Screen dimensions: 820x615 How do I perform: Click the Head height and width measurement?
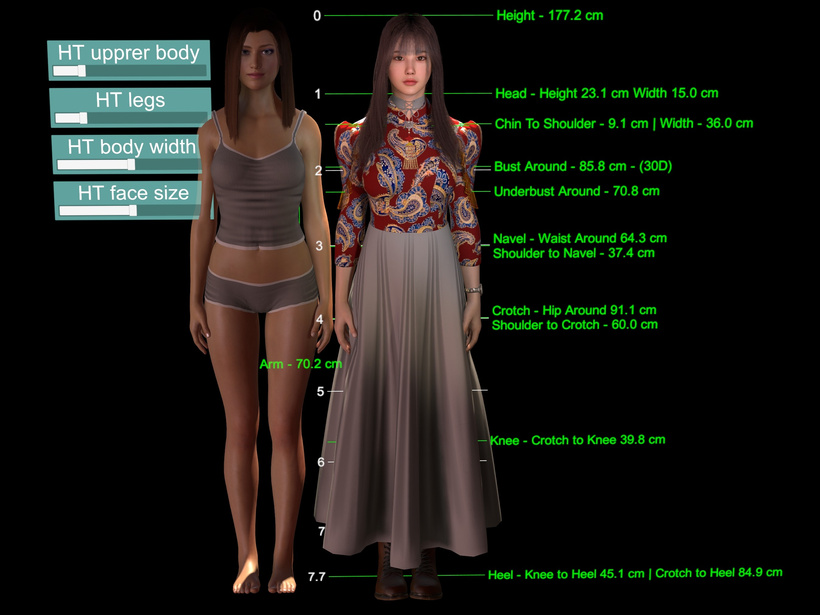(x=606, y=93)
